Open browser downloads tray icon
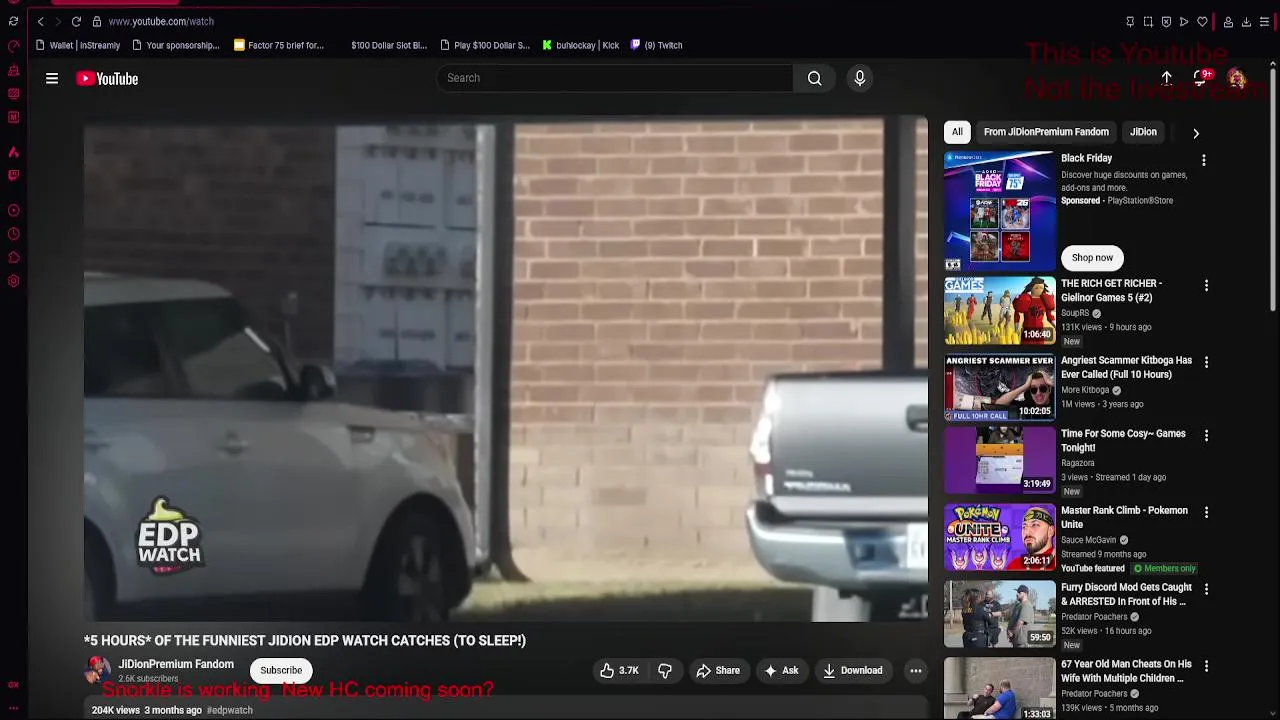1280x720 pixels. click(1246, 21)
